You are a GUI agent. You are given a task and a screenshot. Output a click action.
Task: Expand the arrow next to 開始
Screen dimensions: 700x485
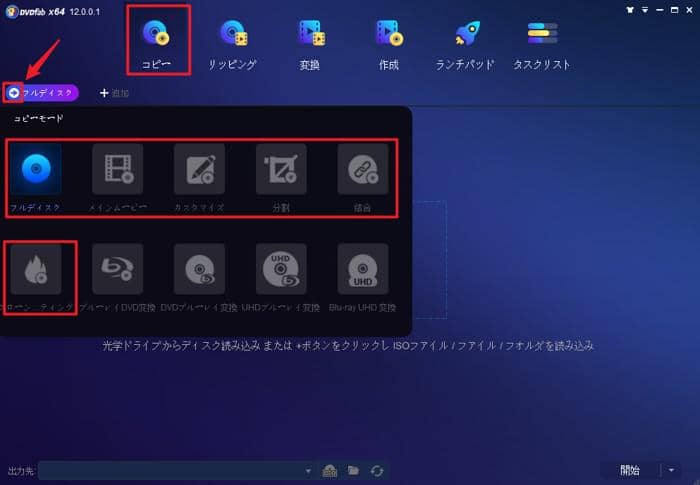click(x=671, y=470)
